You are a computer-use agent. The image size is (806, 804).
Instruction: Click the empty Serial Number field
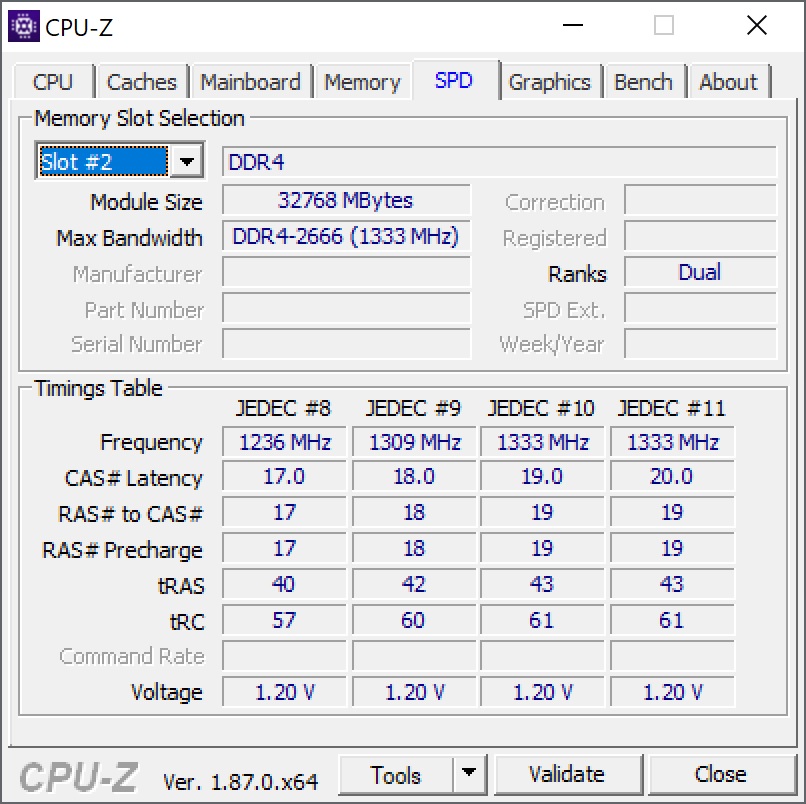point(346,344)
